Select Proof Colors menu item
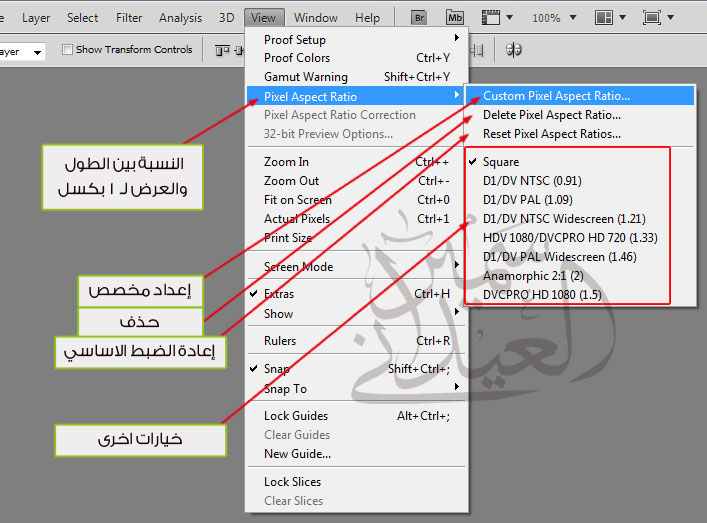Viewport: 707px width, 523px height. click(x=357, y=58)
